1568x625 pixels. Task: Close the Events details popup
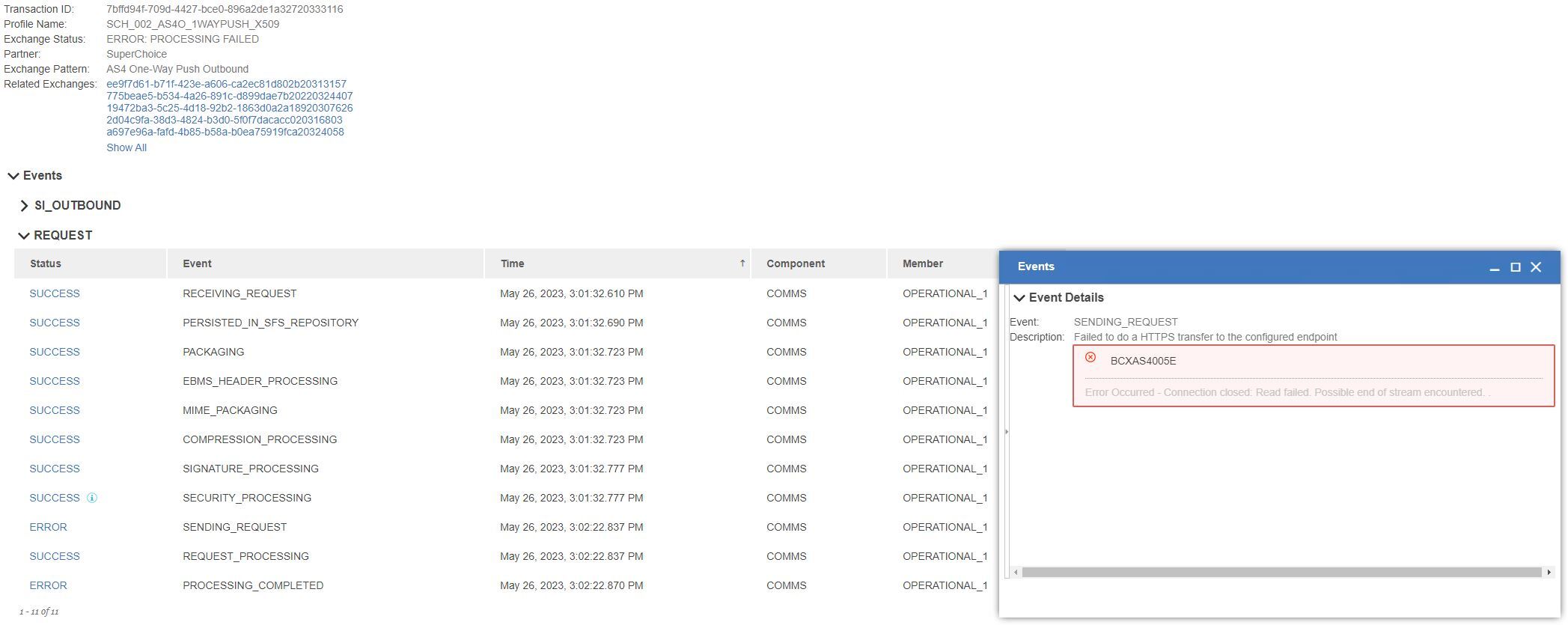[1536, 267]
